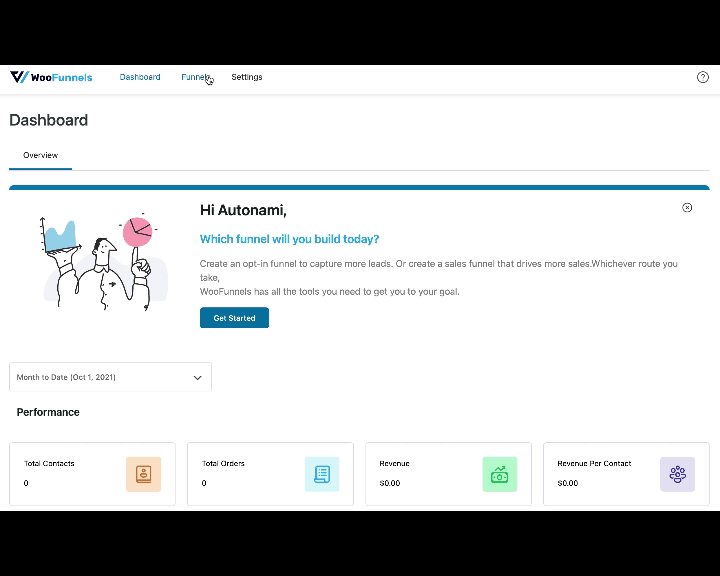Click the Total Contacts card icon
Screen dimensions: 720x576
144,474
